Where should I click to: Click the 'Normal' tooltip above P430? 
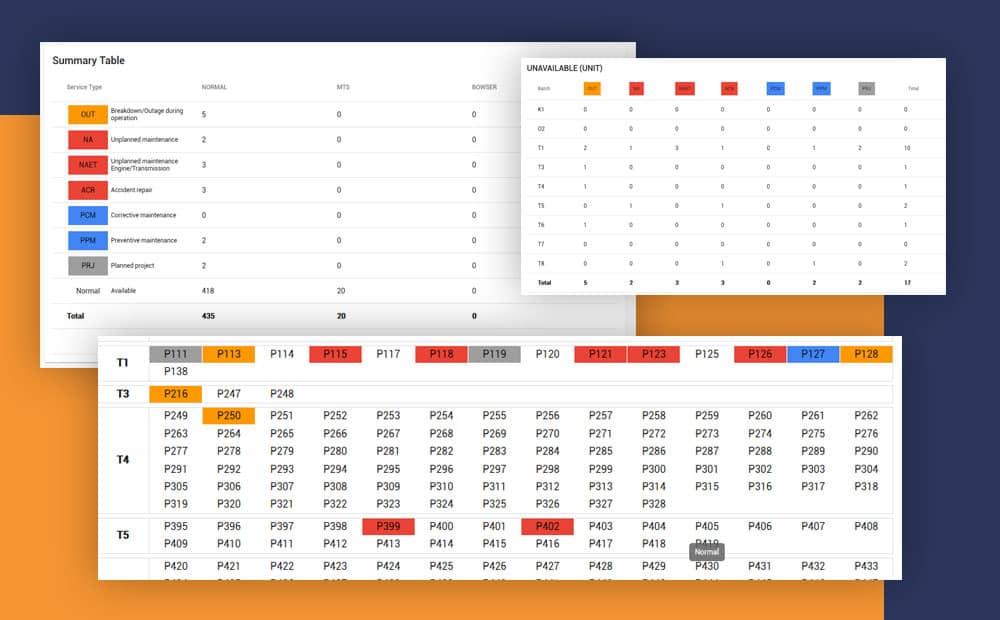[707, 552]
